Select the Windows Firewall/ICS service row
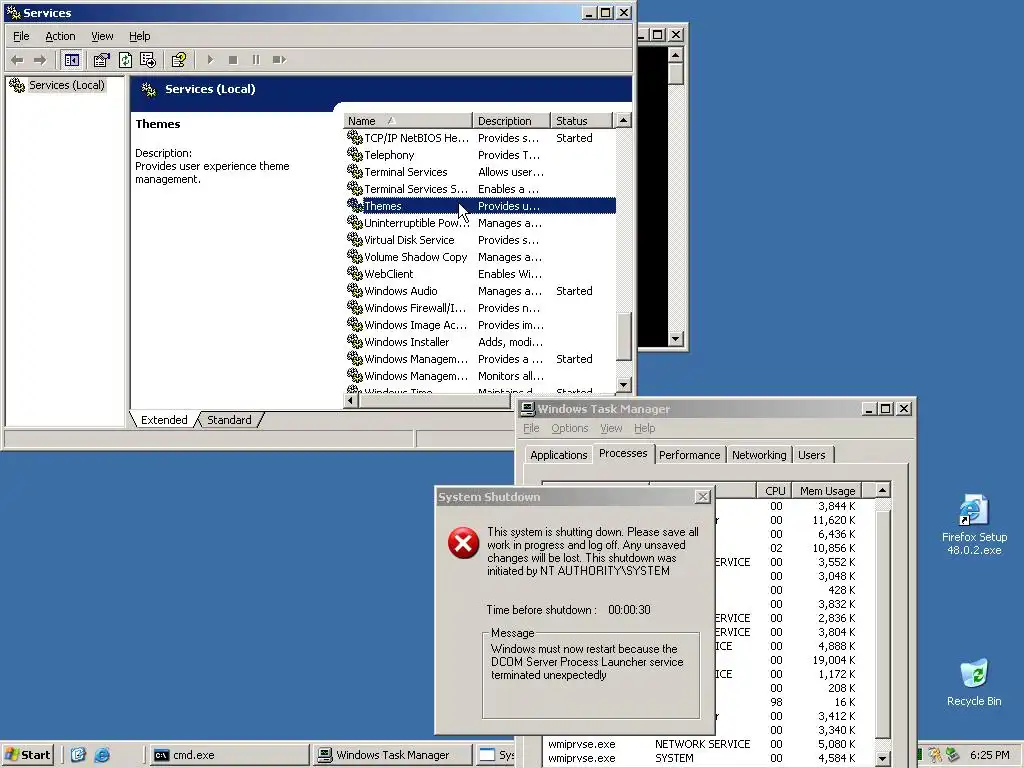 coord(481,308)
